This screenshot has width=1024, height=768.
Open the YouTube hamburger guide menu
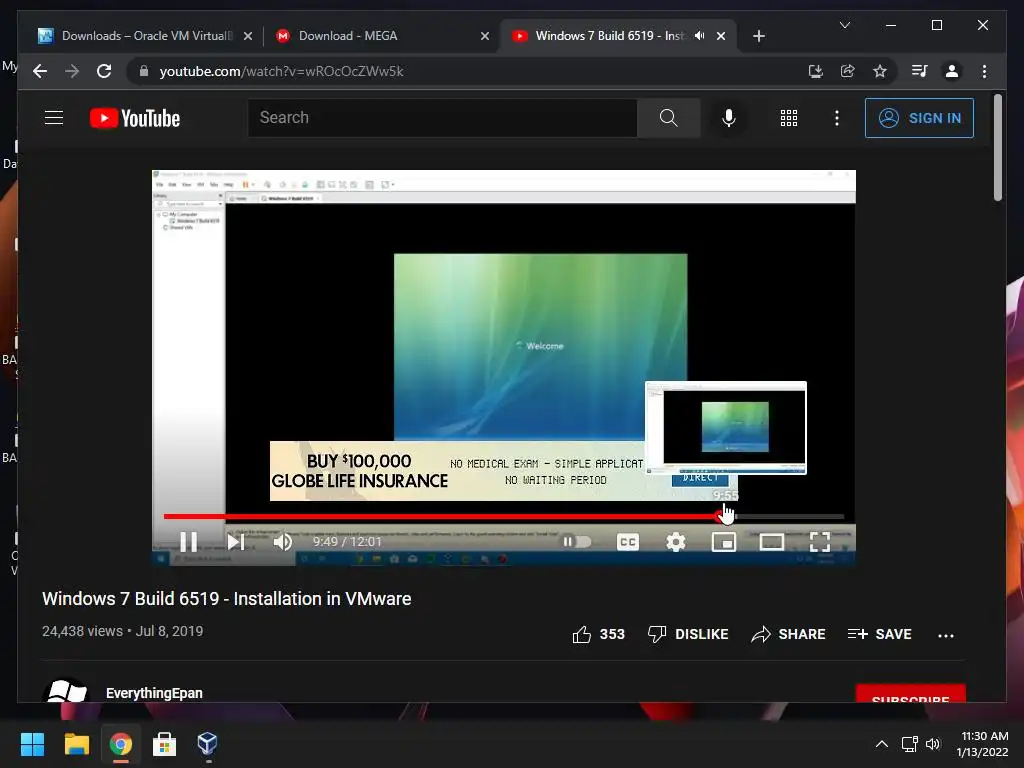coord(54,118)
